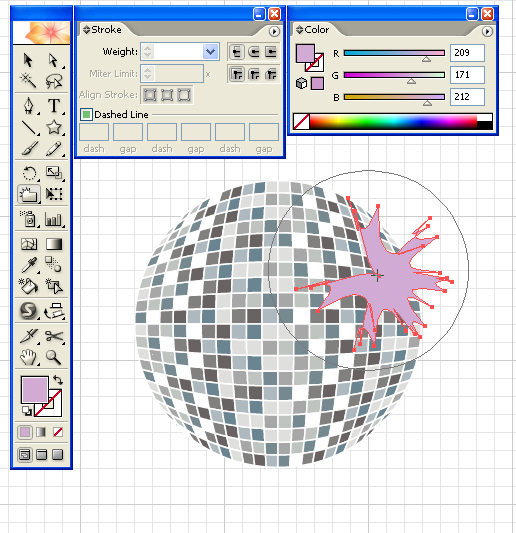
Task: Select the Line Segment tool
Action: pos(29,127)
